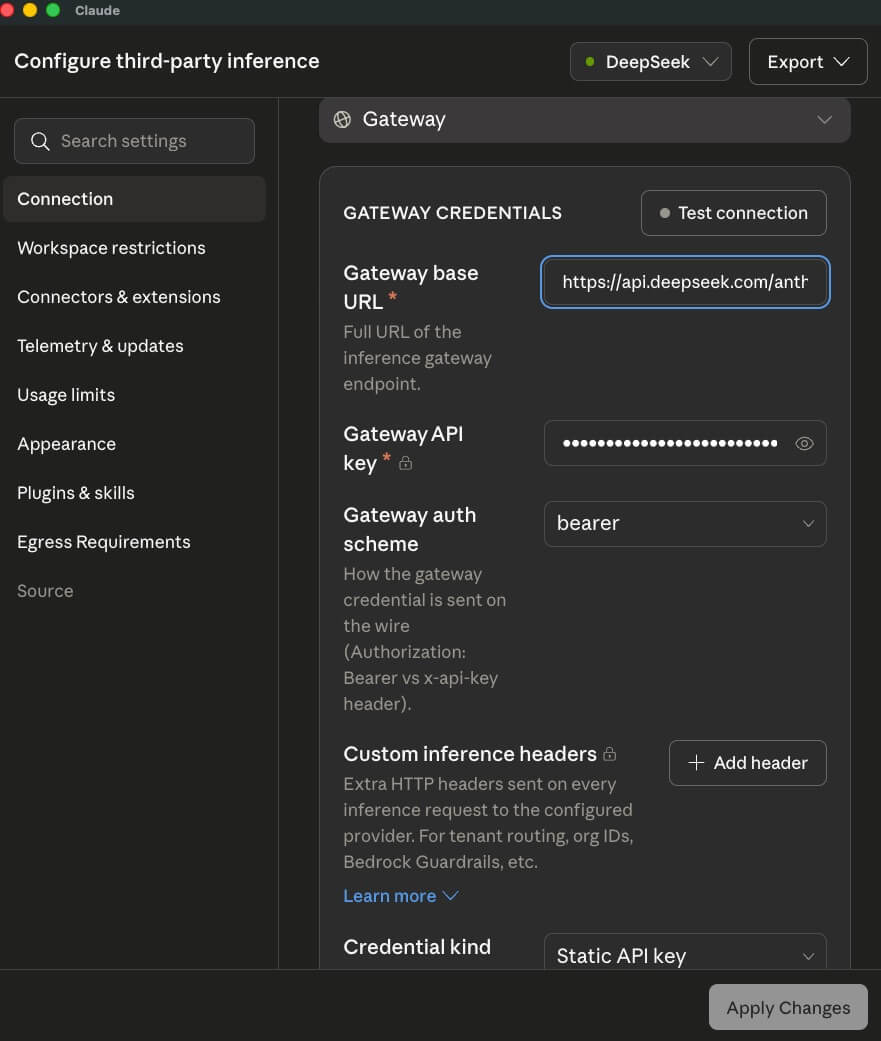This screenshot has width=881, height=1041.
Task: Click the green status dot in DeepSeek selector
Action: [x=590, y=62]
